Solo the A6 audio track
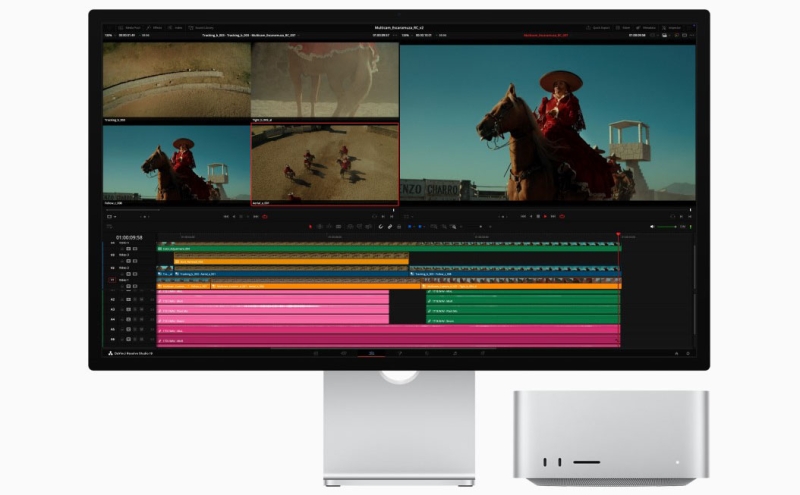The width and height of the screenshot is (800, 495). tap(135, 339)
